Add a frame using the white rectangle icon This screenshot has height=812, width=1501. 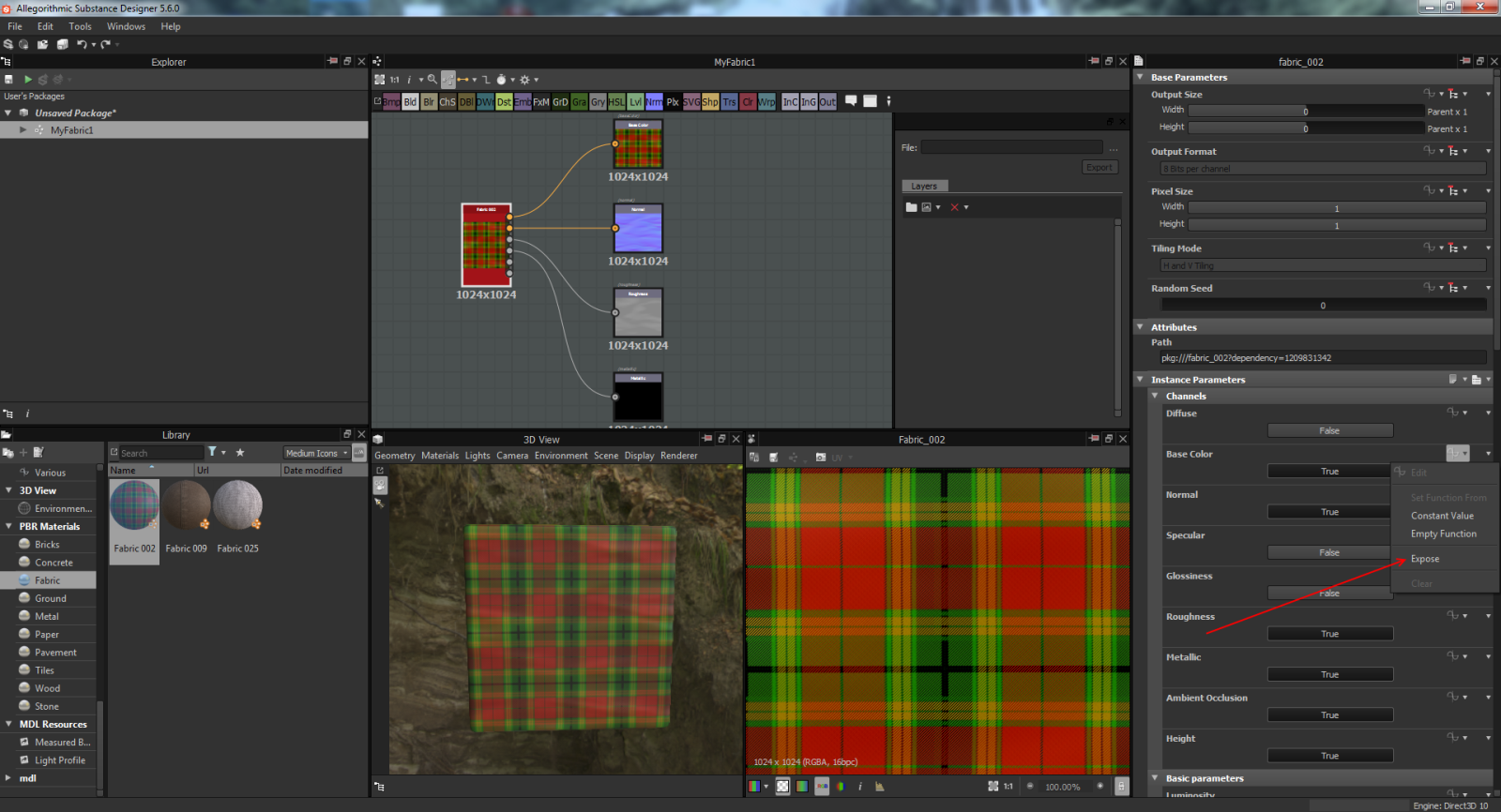point(870,100)
